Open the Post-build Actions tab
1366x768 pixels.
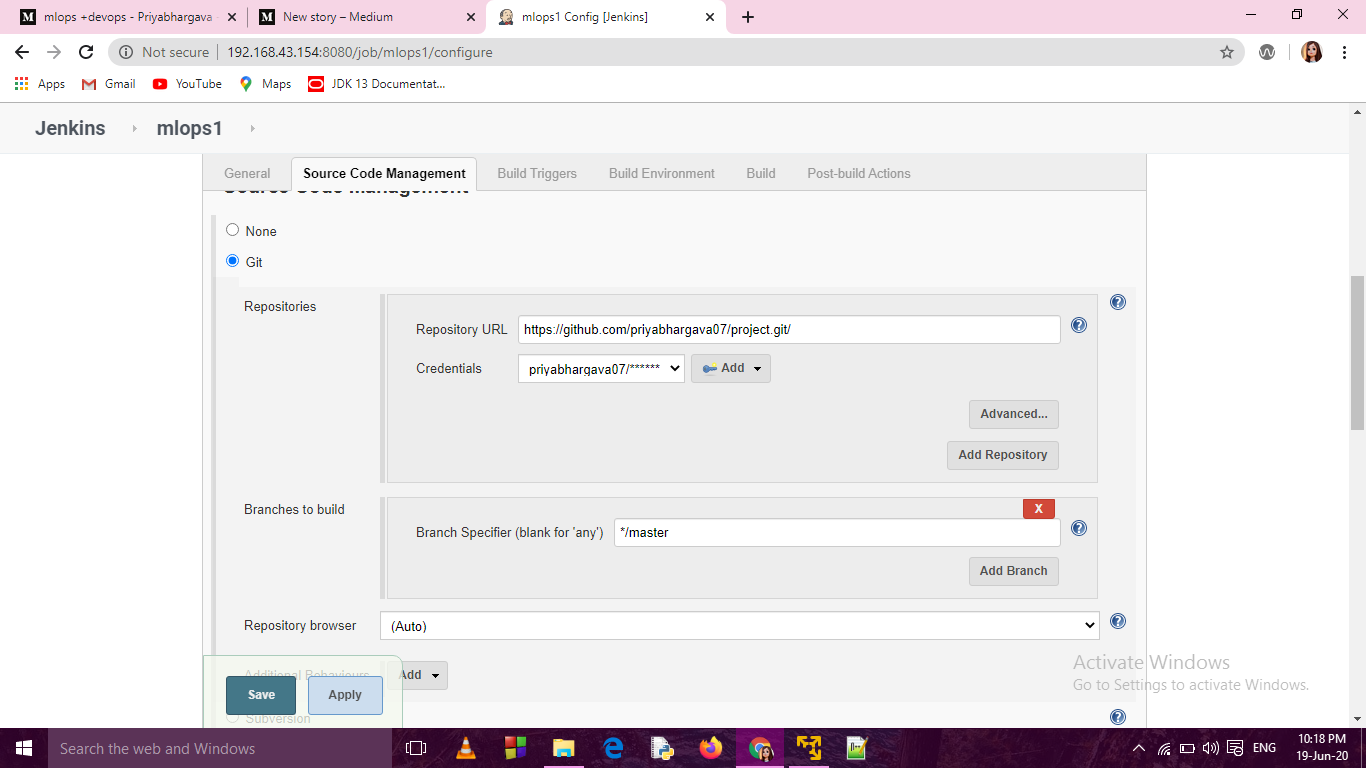click(x=858, y=173)
